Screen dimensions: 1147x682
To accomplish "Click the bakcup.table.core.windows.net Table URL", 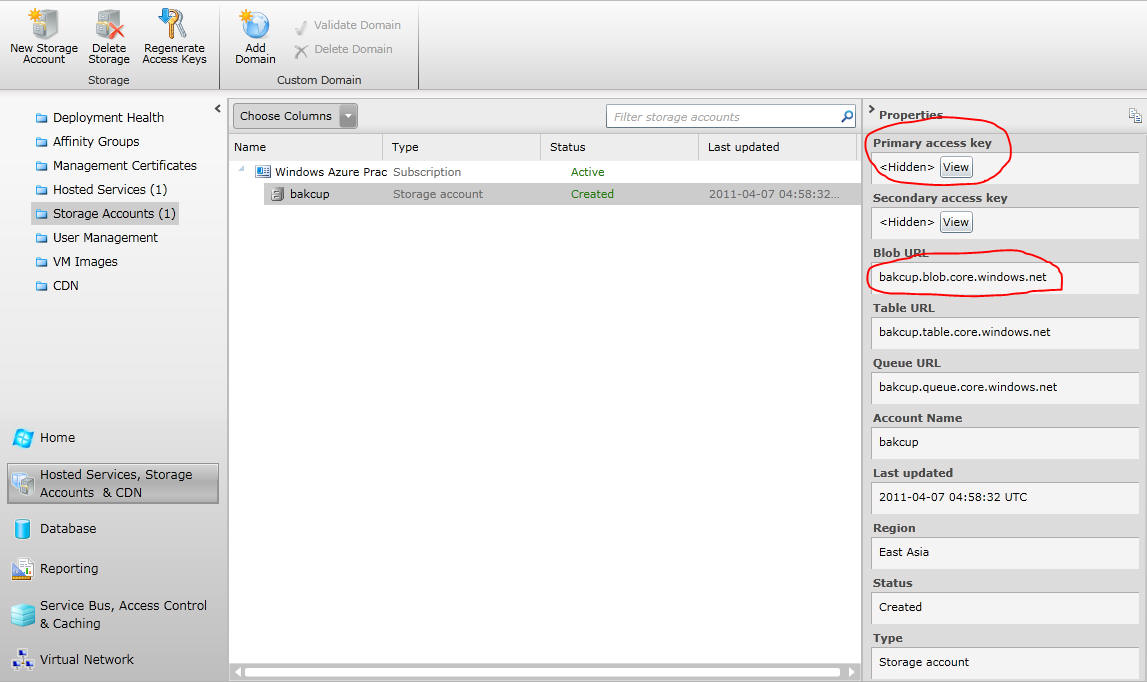I will [x=964, y=332].
